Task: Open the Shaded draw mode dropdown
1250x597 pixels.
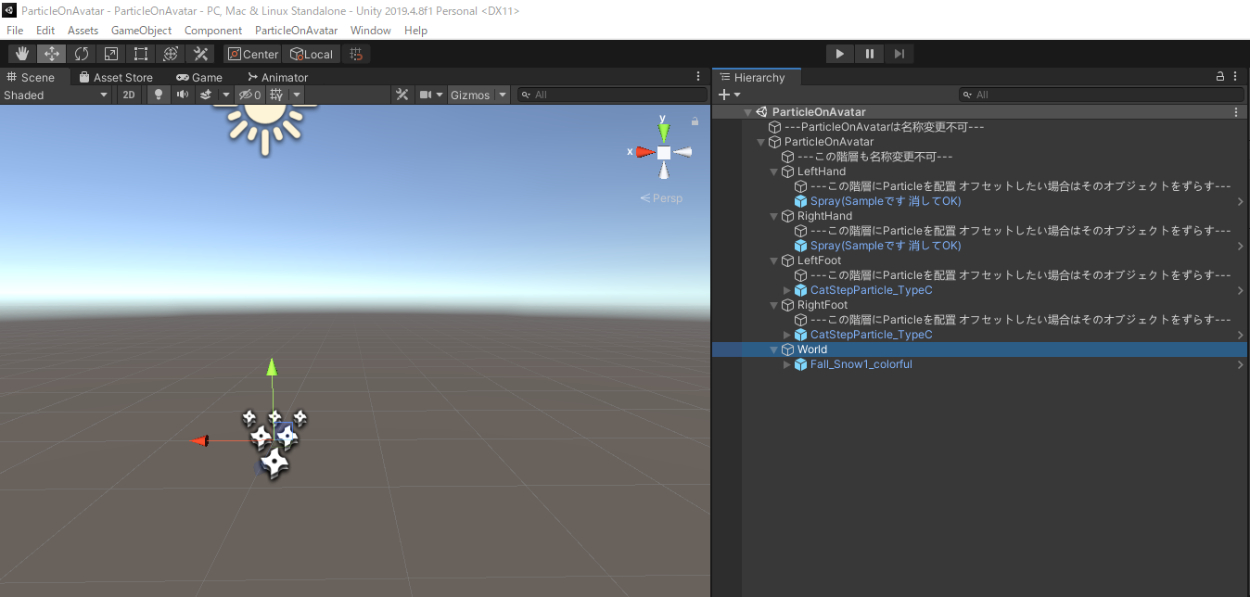Action: pyautogui.click(x=56, y=95)
